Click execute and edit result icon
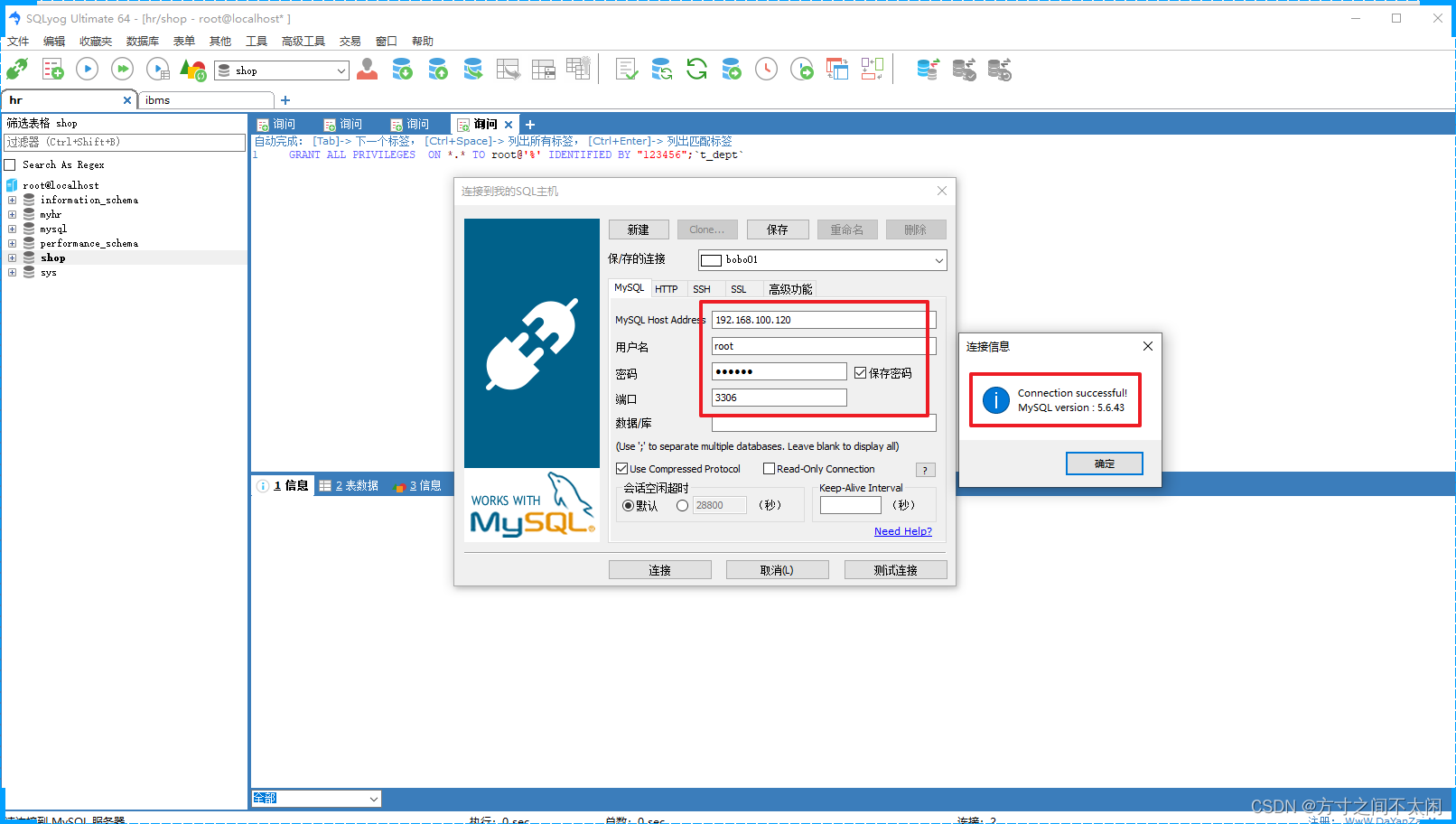Viewport: 1456px width, 824px height. [158, 70]
